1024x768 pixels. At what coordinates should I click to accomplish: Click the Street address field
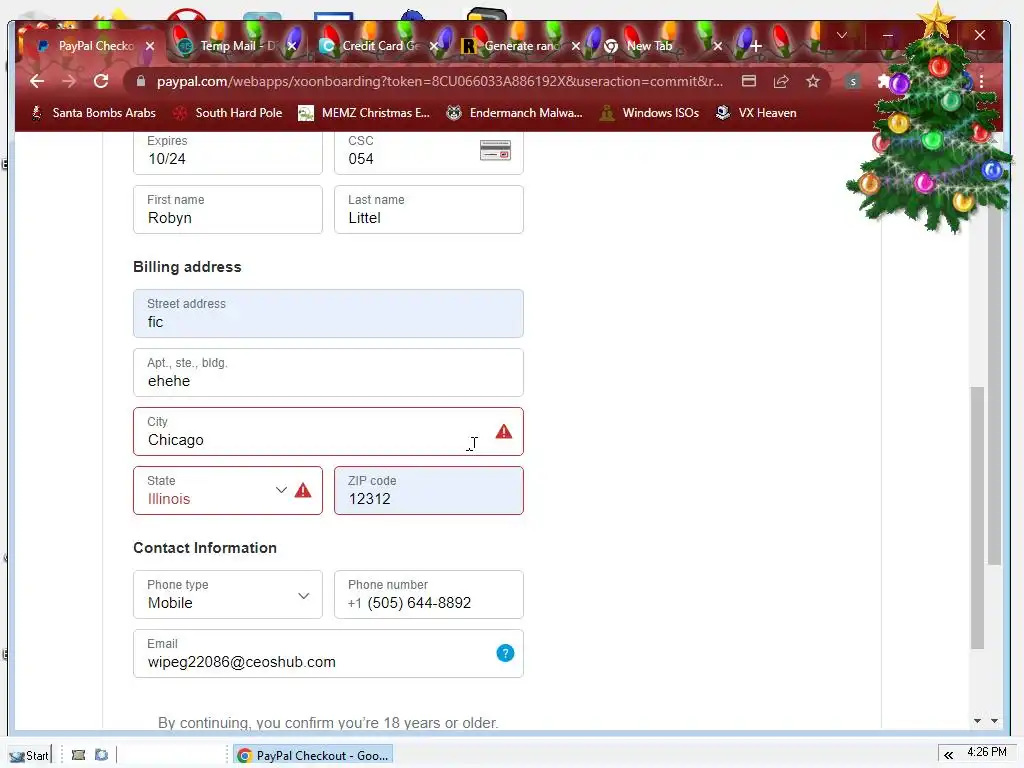coord(328,313)
